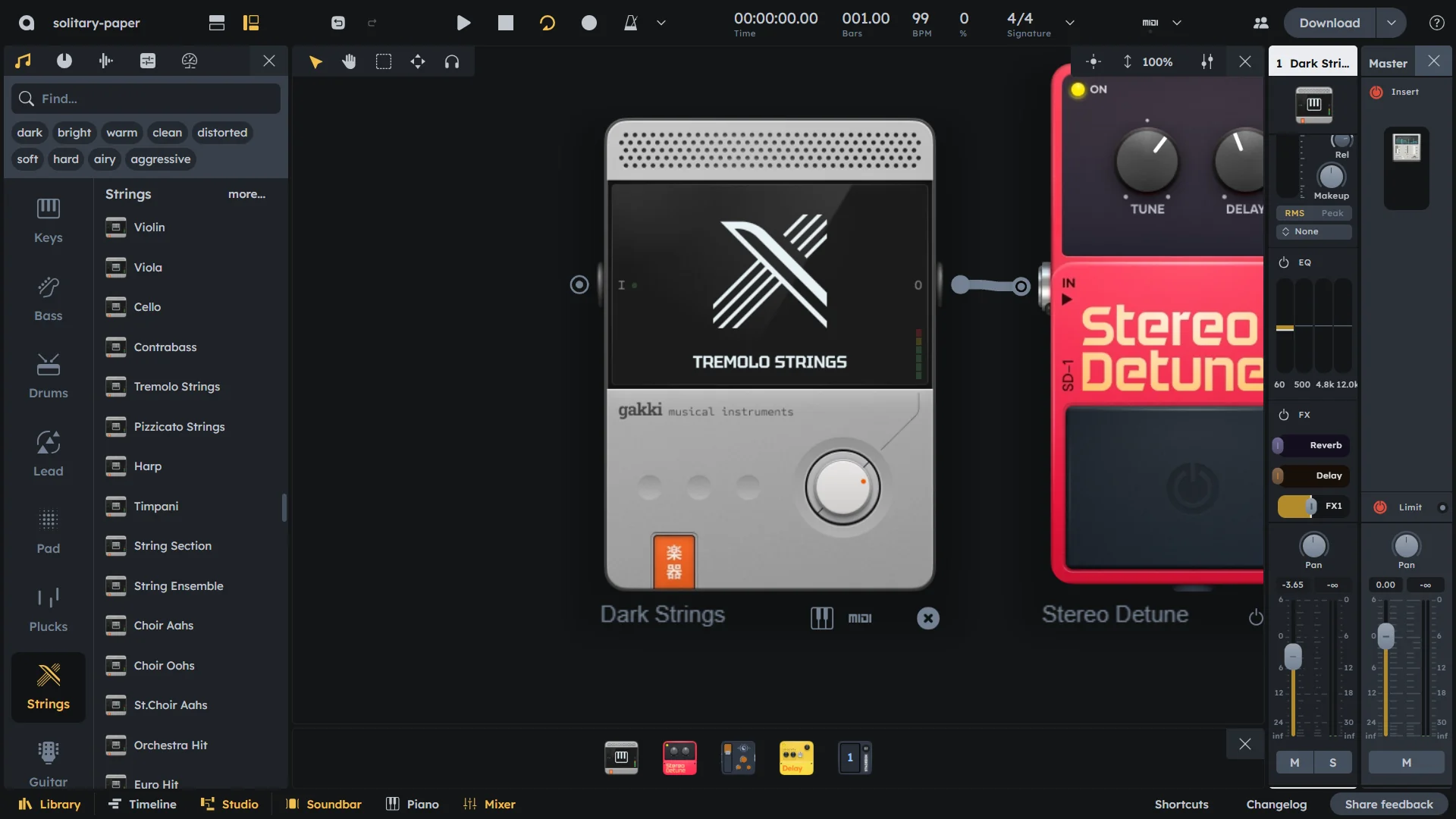Click the Share feedback button
Viewport: 1456px width, 819px height.
pos(1389,804)
